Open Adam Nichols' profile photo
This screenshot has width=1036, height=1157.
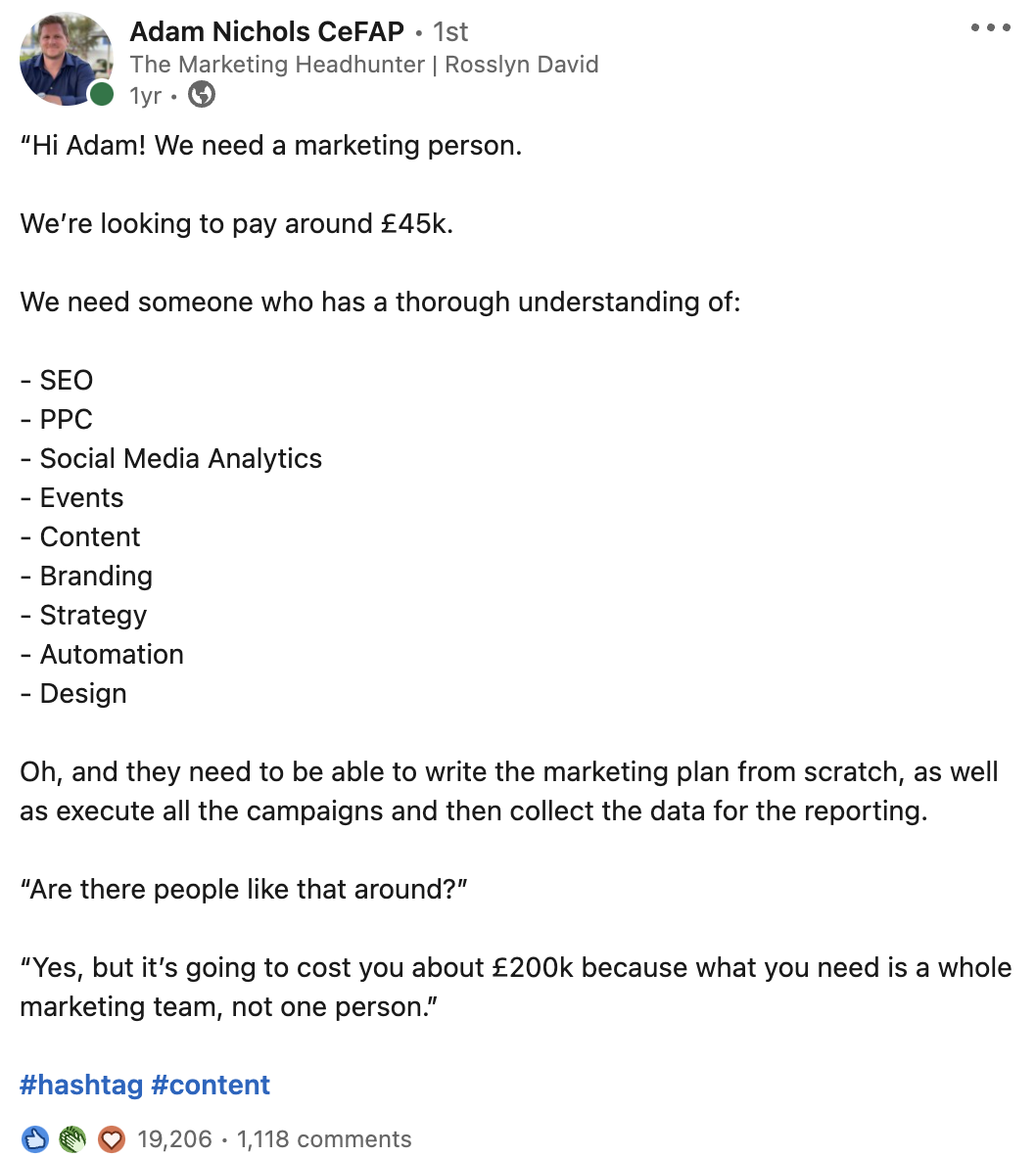click(x=65, y=59)
